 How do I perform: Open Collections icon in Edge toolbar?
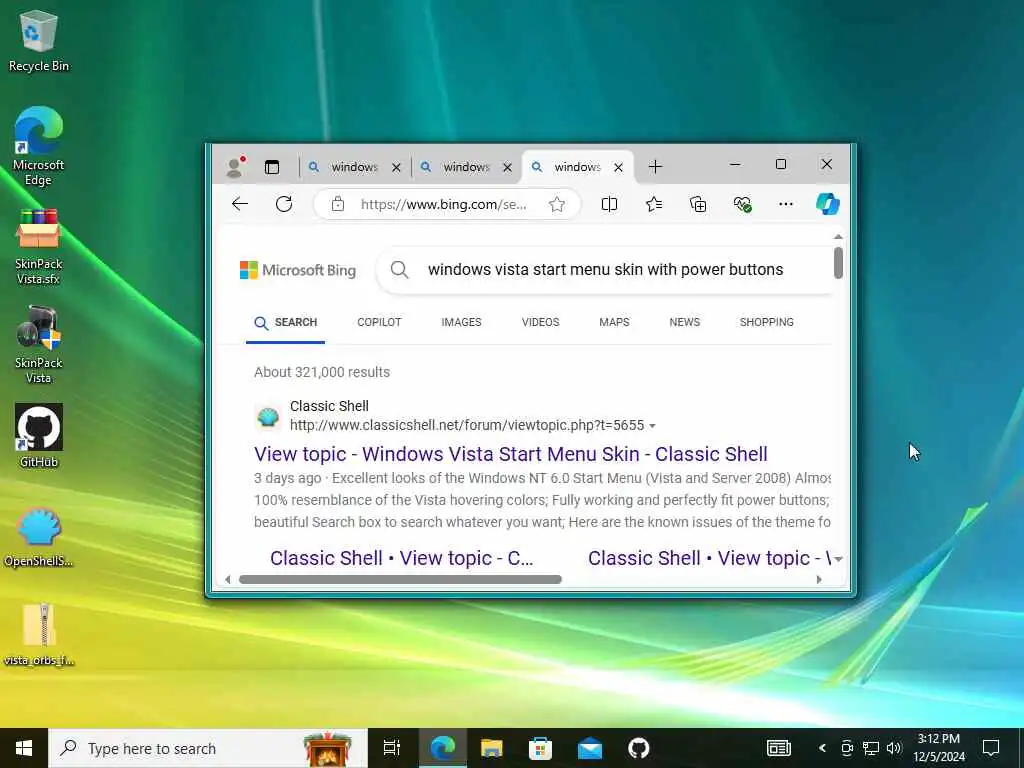[x=698, y=204]
